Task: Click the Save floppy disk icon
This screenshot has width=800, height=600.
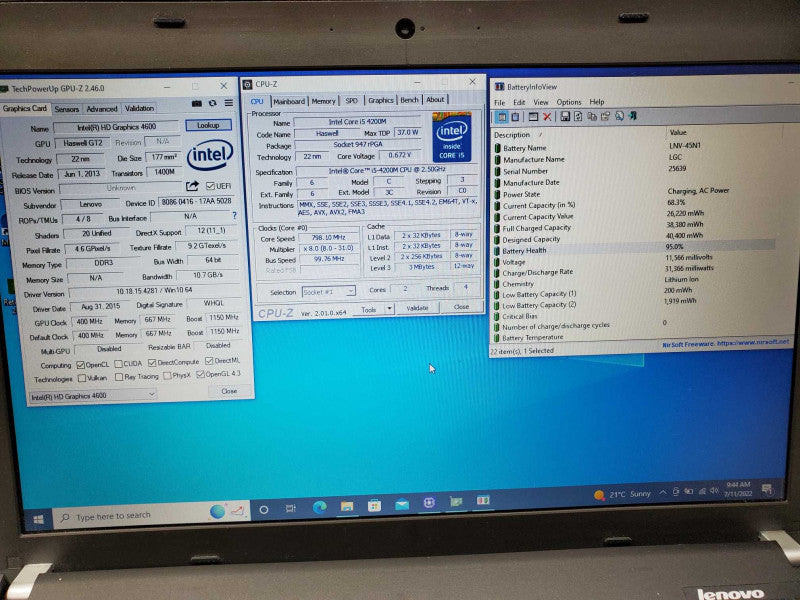Action: [565, 116]
